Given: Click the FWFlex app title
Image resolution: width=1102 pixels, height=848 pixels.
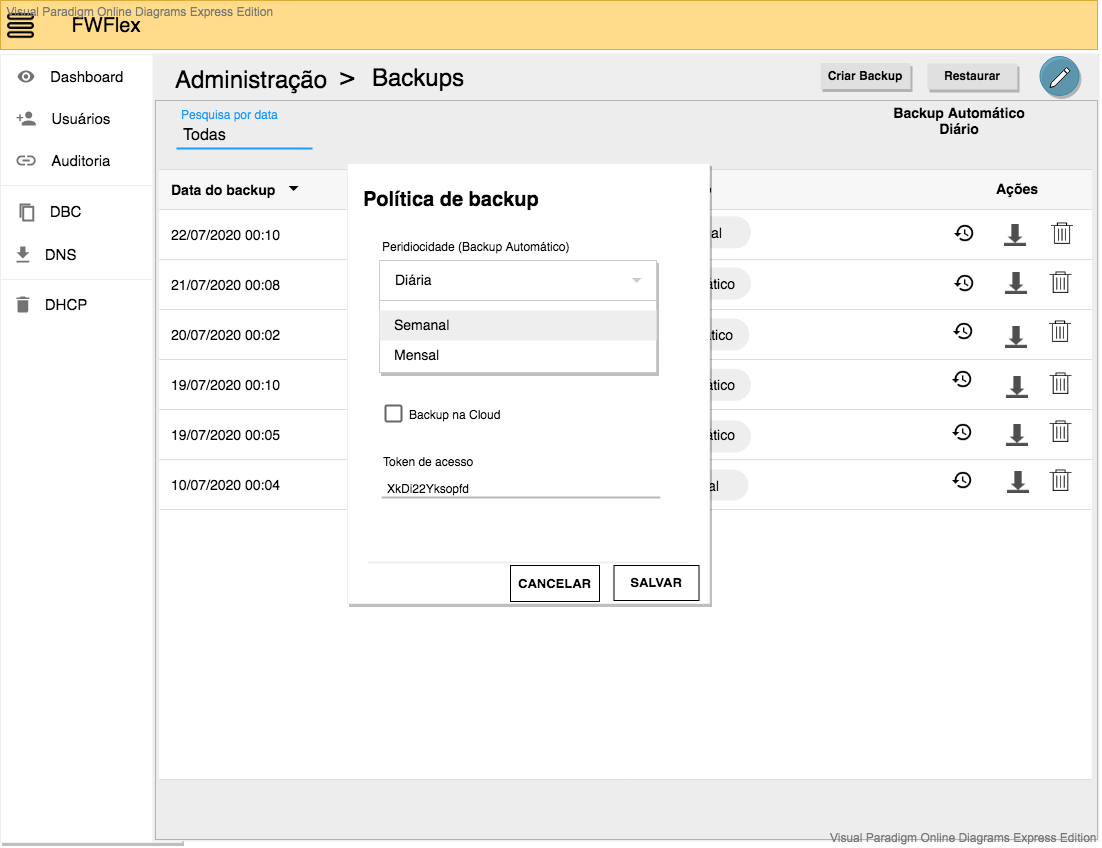Looking at the screenshot, I should (106, 25).
